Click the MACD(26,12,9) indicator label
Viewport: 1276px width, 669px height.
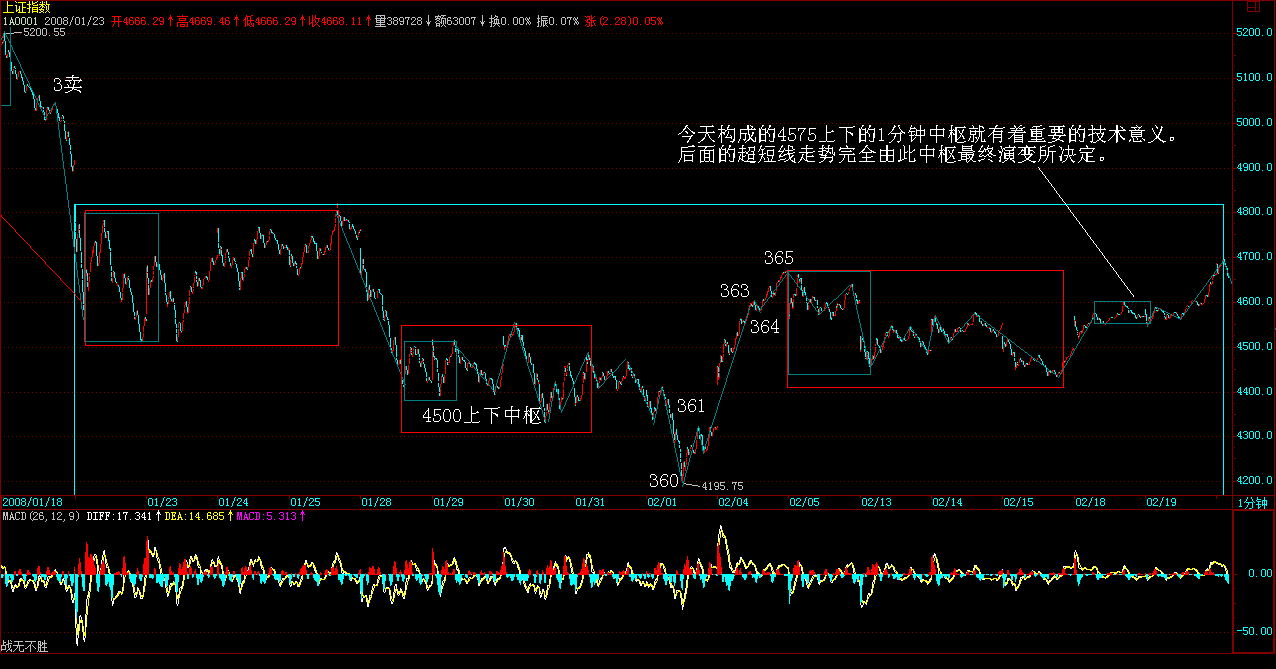pos(42,516)
